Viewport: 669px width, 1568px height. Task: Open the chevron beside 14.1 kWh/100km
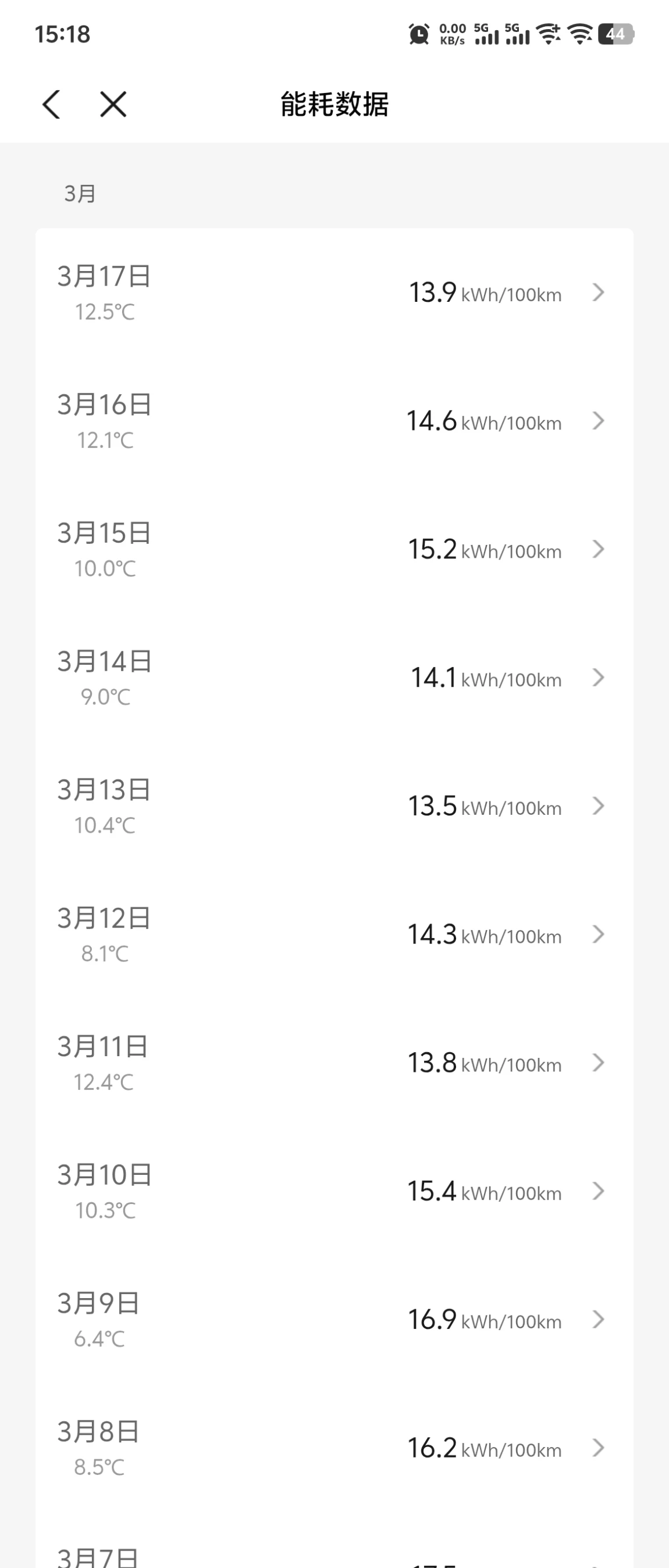click(599, 678)
